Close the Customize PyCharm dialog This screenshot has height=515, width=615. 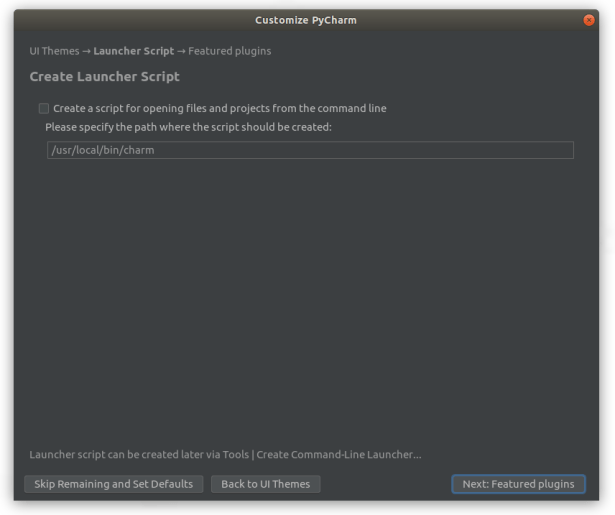tap(589, 20)
